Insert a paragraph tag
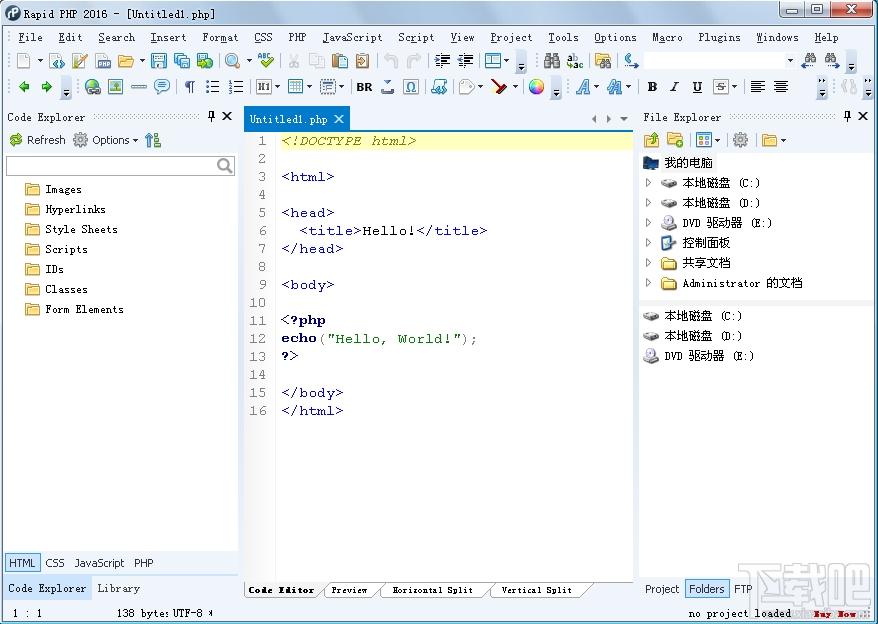Image resolution: width=878 pixels, height=624 pixels. coord(190,87)
